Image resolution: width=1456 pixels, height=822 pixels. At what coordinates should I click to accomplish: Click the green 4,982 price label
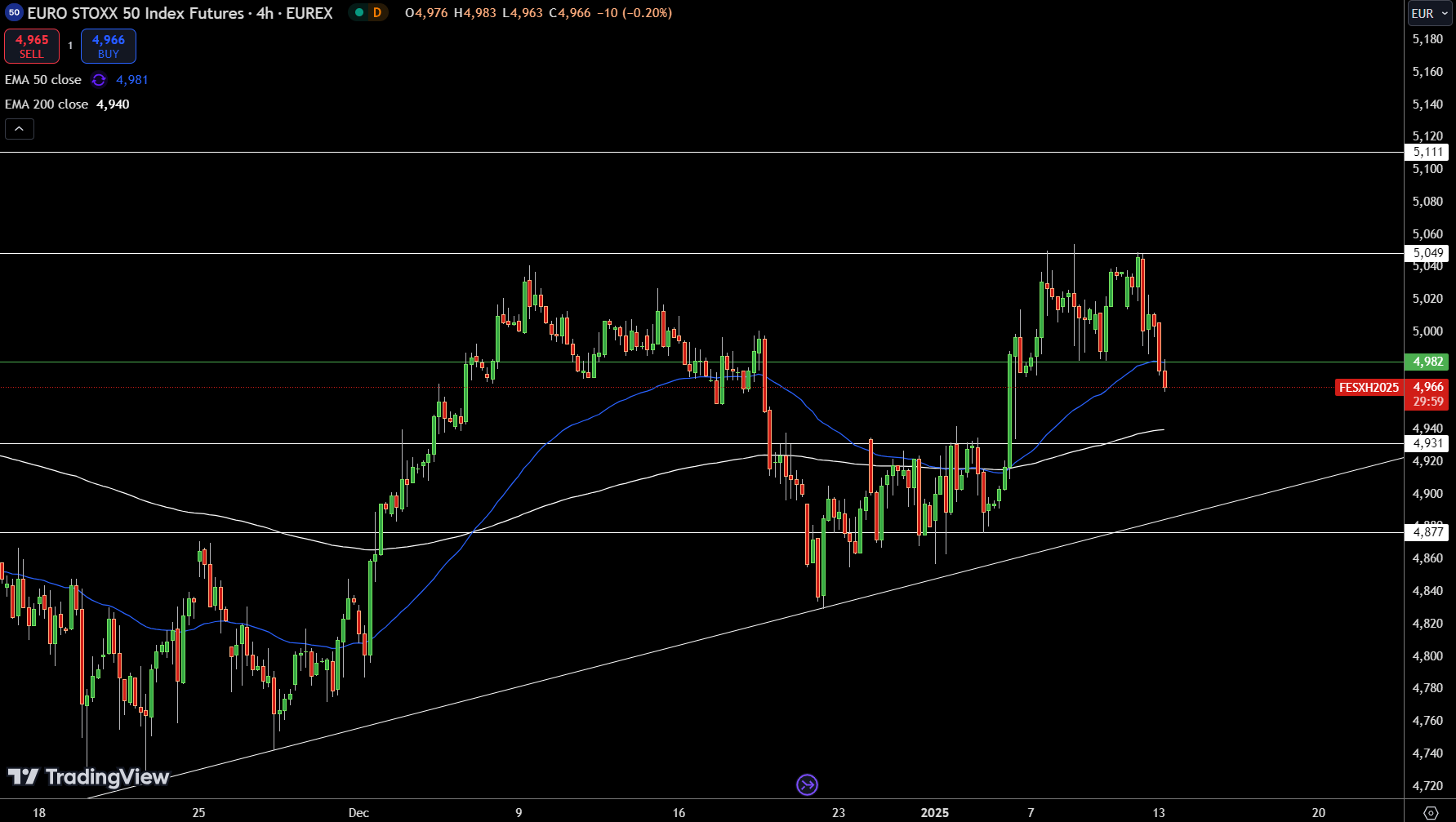coord(1427,362)
